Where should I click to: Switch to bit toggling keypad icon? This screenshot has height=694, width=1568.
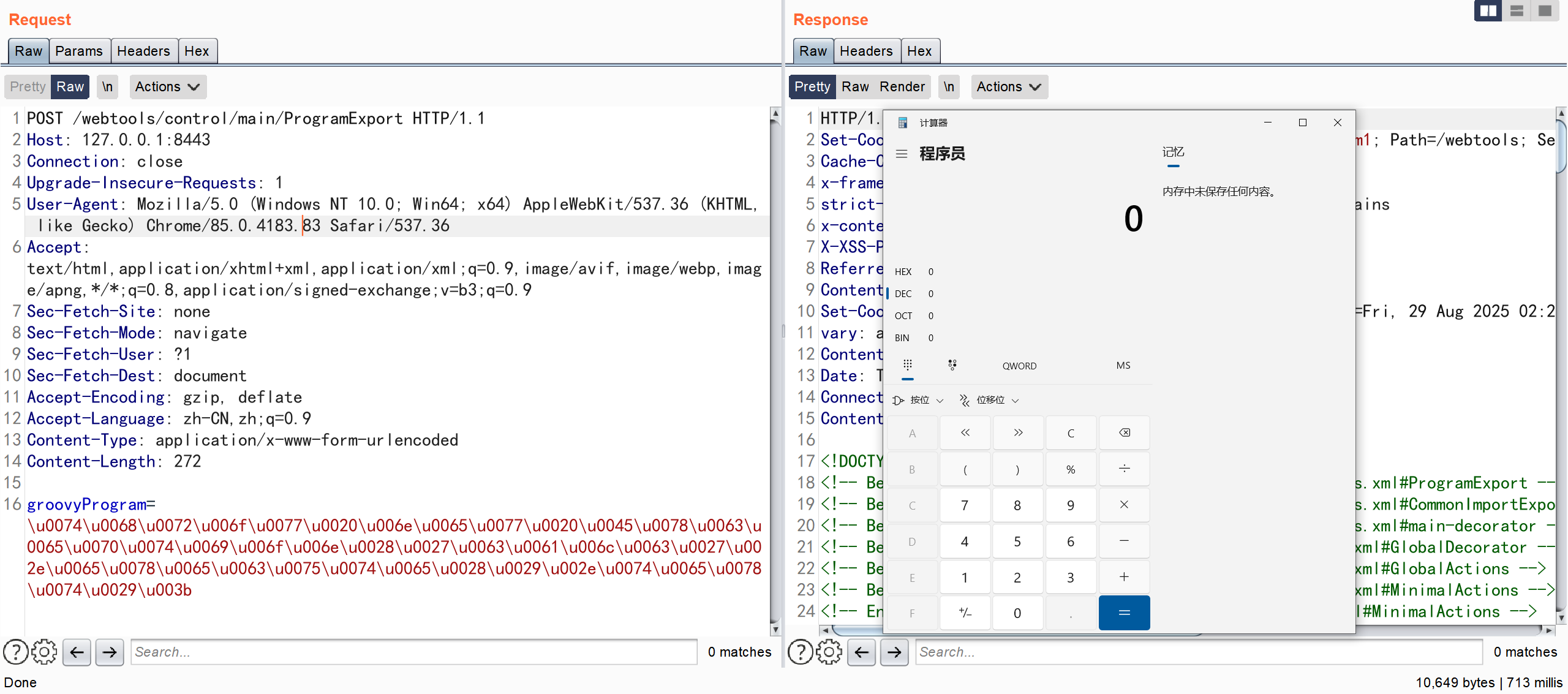[952, 365]
